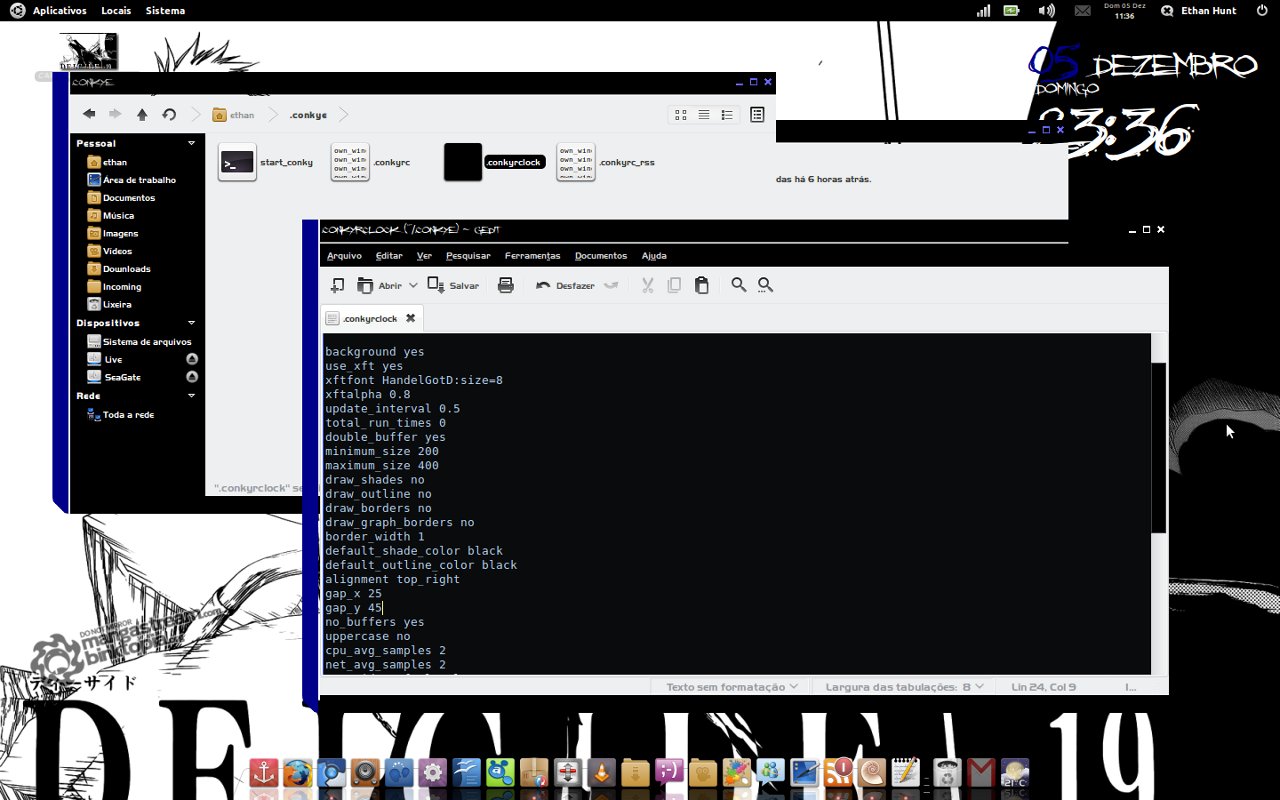Open 'Sistema de arquivos' in sidebar
The height and width of the screenshot is (800, 1280).
(x=137, y=342)
